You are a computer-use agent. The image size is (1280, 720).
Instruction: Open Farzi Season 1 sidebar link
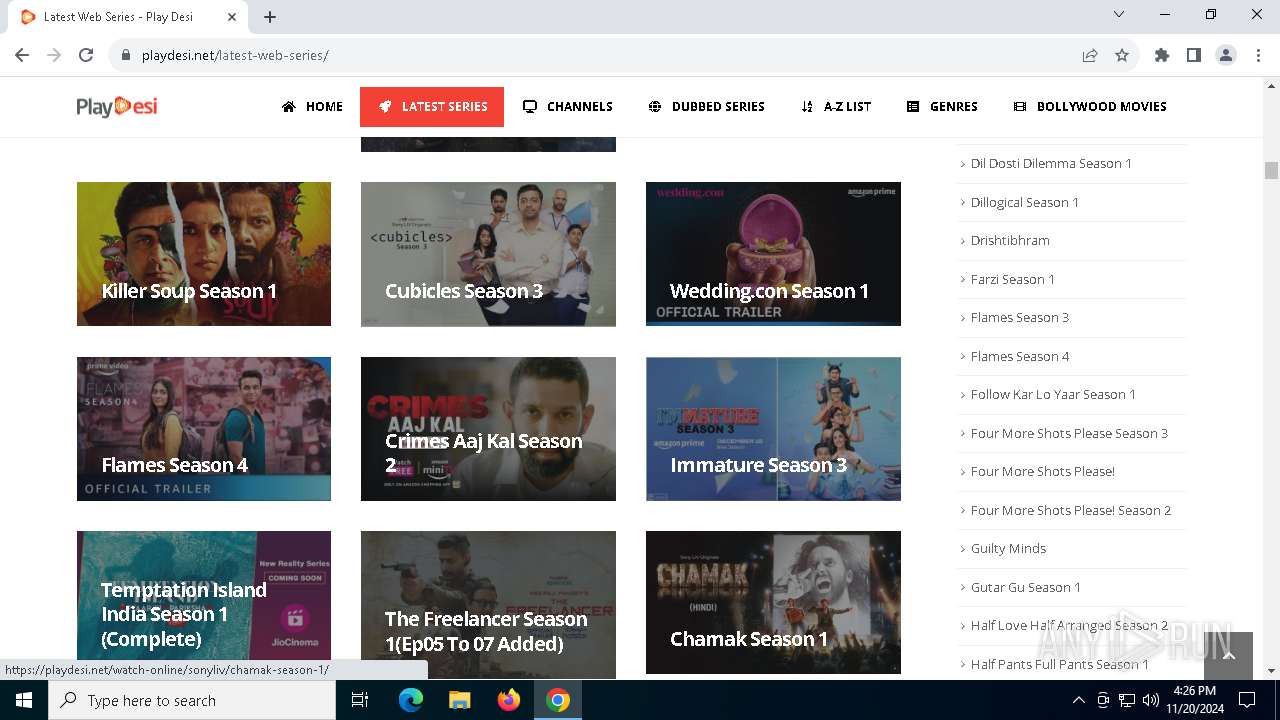[x=1012, y=279]
